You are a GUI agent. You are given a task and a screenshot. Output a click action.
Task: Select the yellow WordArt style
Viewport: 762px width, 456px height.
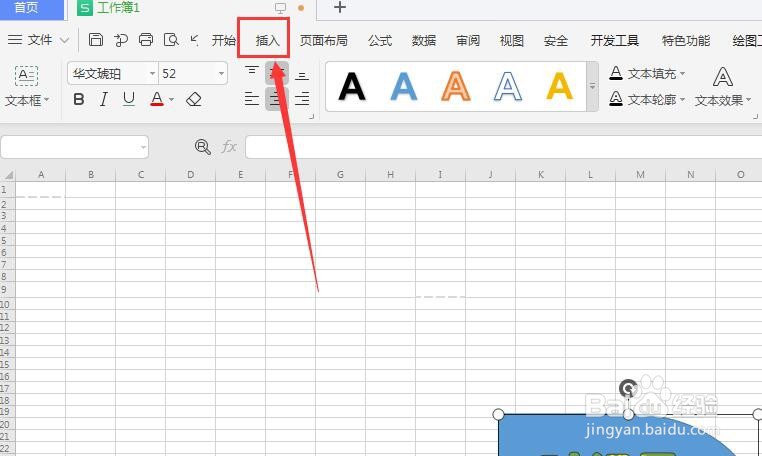click(x=560, y=87)
